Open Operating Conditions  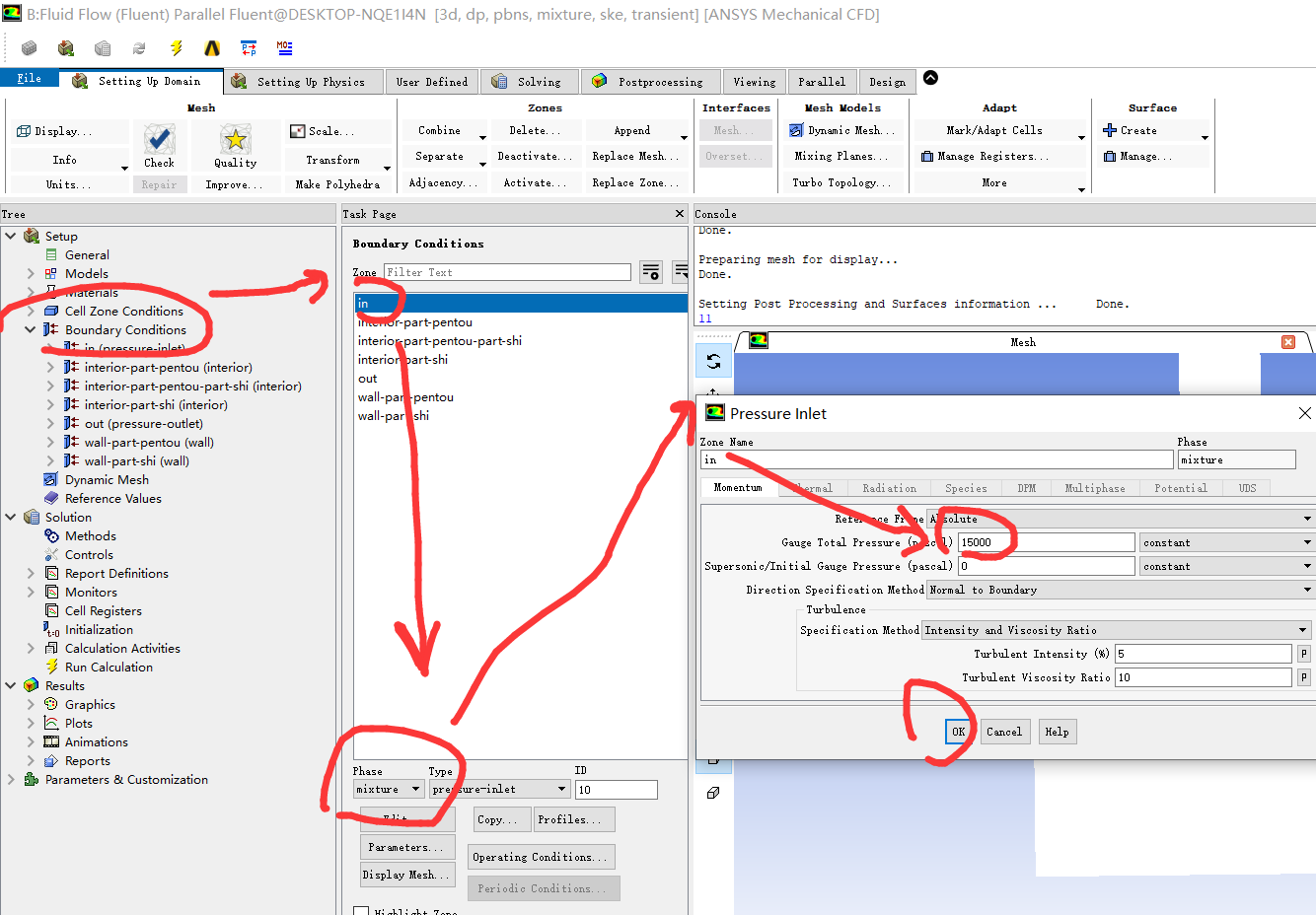coord(542,857)
